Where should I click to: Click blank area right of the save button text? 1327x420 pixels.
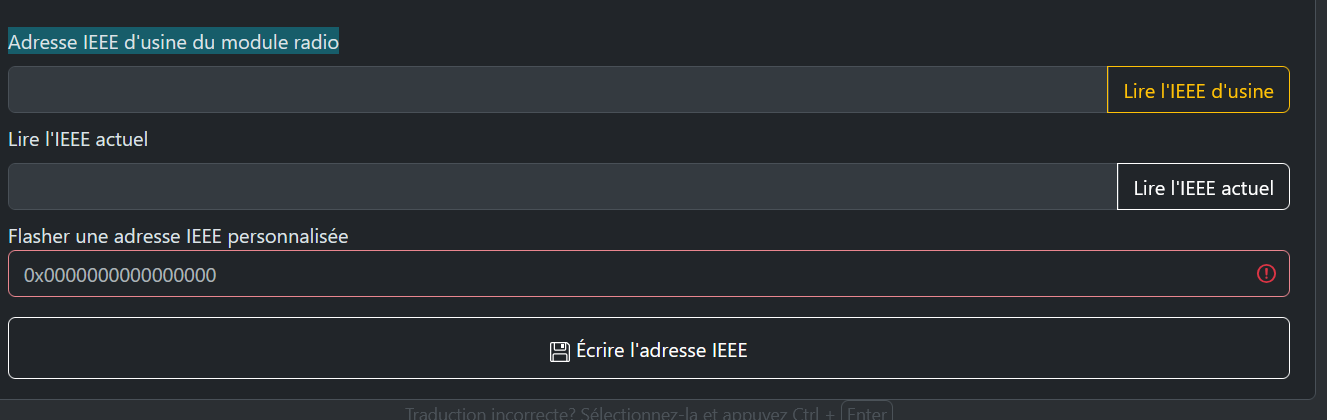[1000, 351]
